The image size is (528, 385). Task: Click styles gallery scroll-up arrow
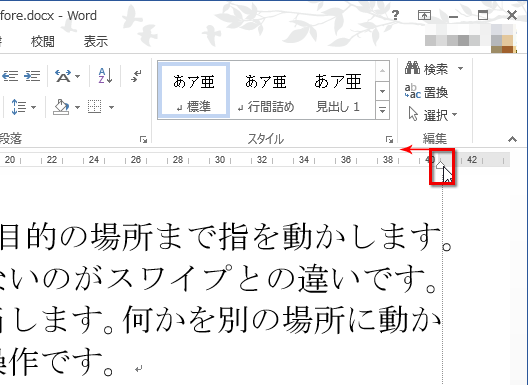(x=382, y=71)
